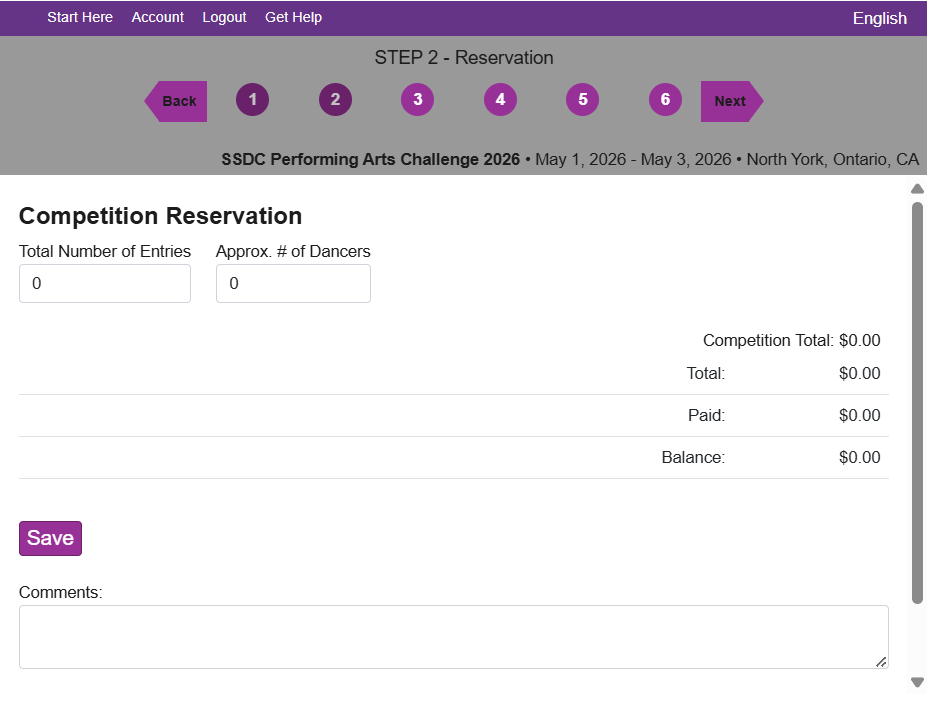
Task: Click inside the Comments text area
Action: click(x=453, y=636)
